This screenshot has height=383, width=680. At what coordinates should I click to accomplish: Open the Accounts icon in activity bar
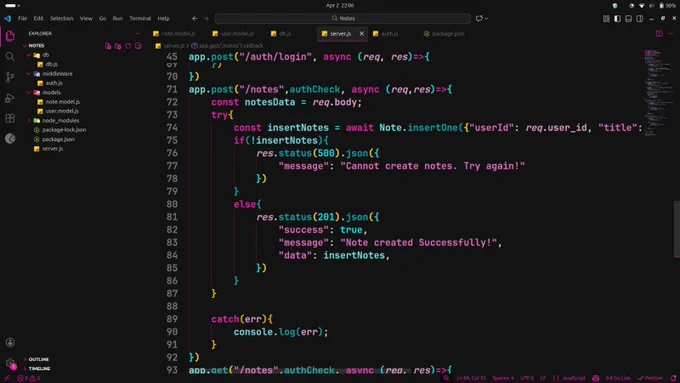click(x=10, y=343)
